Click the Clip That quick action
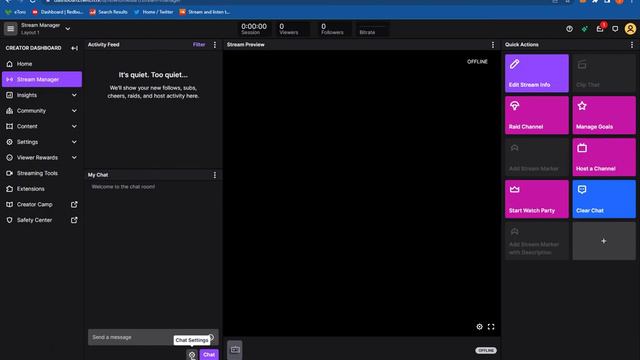The image size is (640, 360). pos(604,73)
